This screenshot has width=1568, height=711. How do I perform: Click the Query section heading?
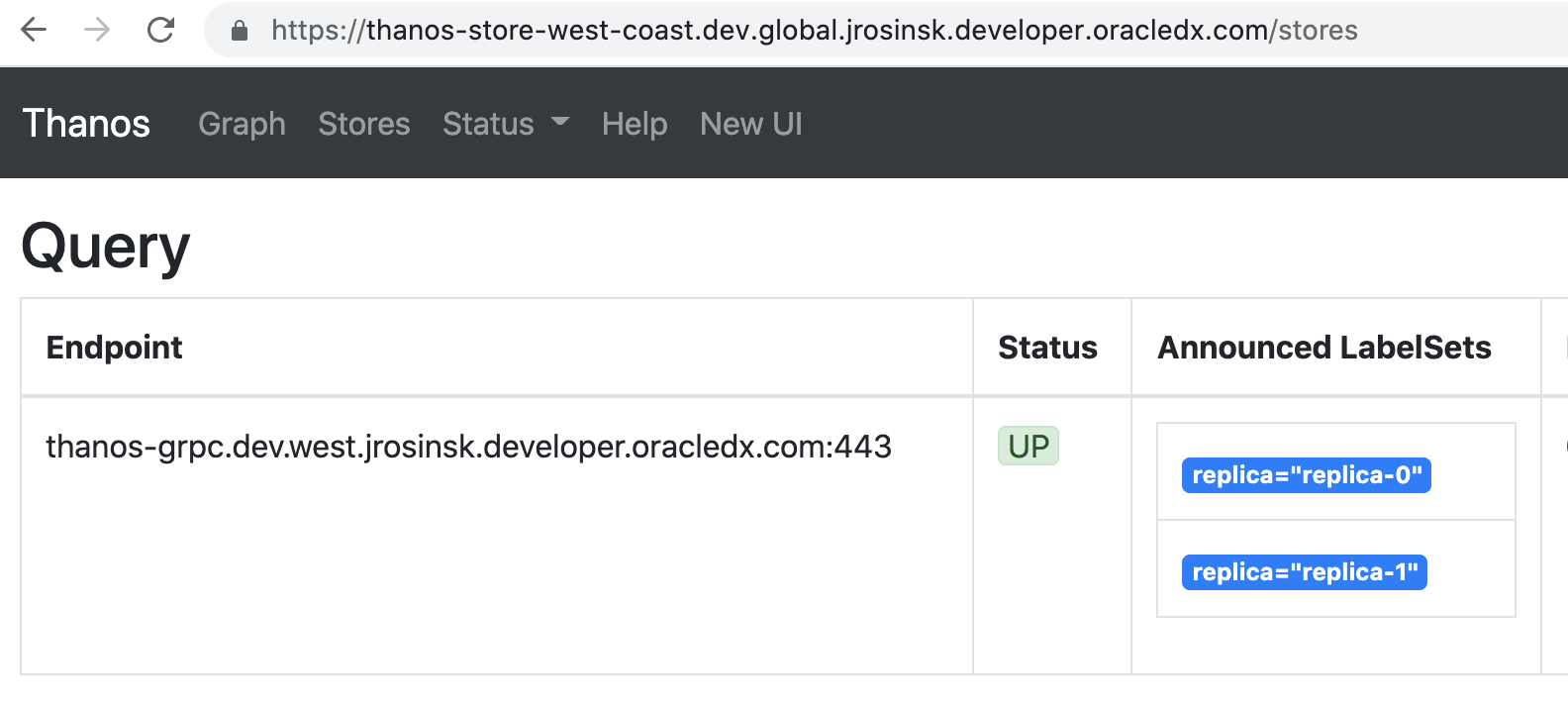pyautogui.click(x=105, y=247)
